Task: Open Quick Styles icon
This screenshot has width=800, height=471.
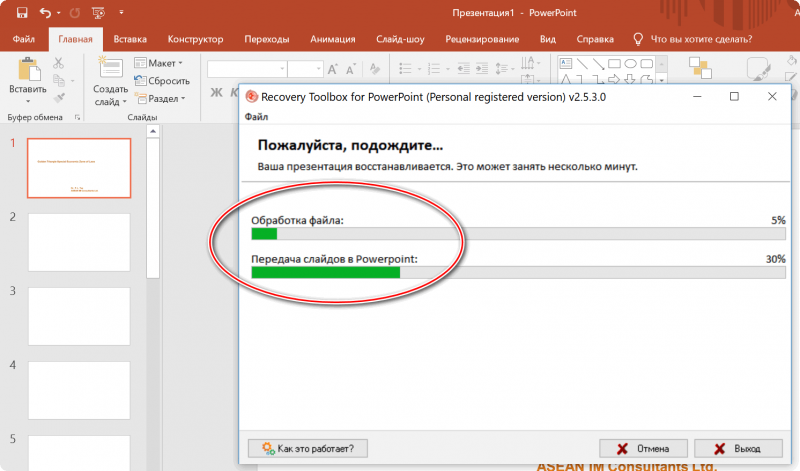Action: 758,69
